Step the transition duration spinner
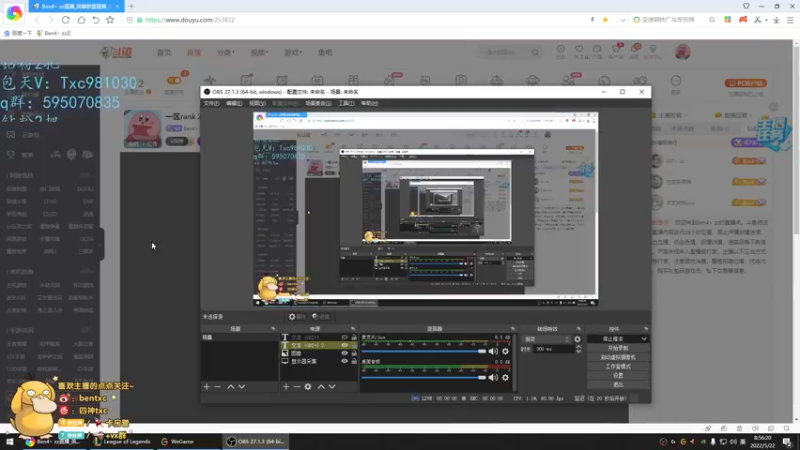800x450 pixels. [578, 349]
